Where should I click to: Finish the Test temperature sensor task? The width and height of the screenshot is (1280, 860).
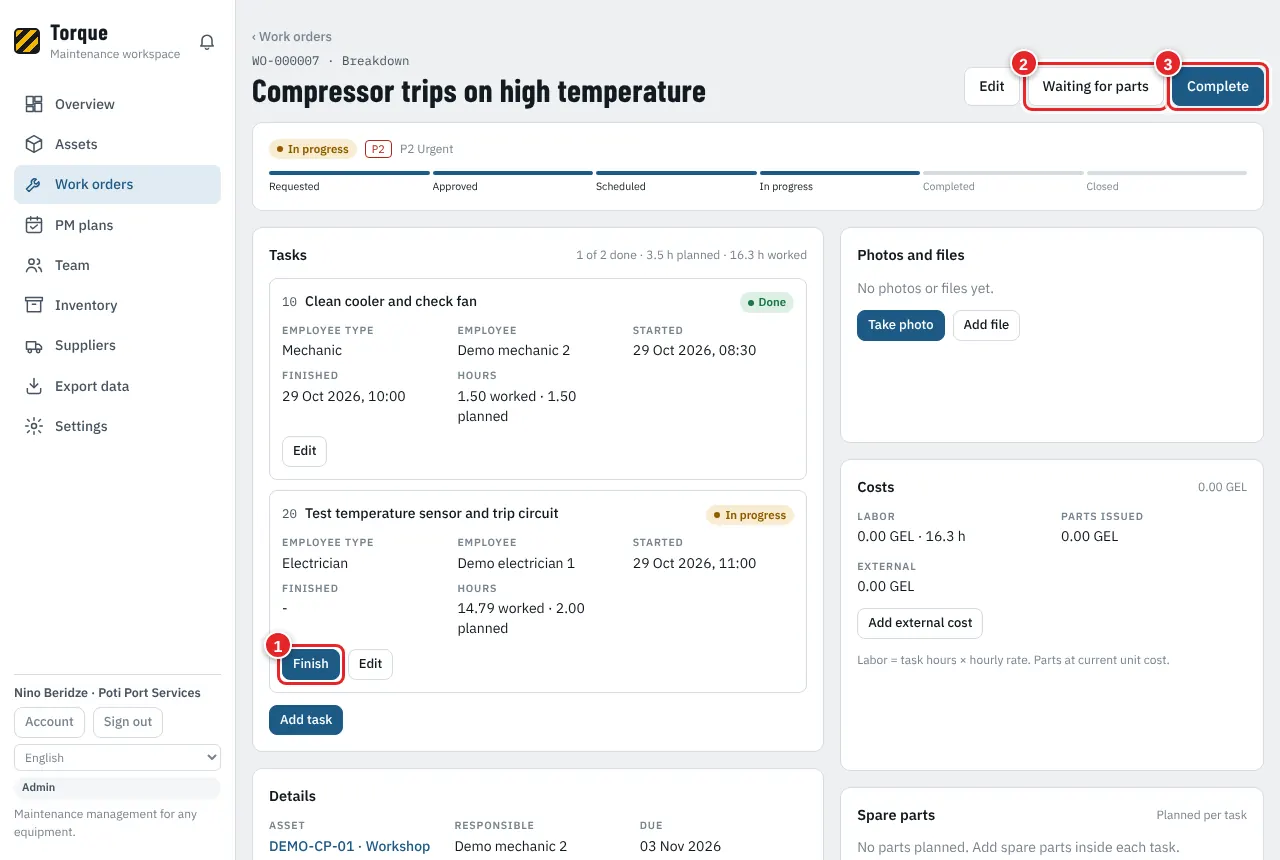[311, 664]
